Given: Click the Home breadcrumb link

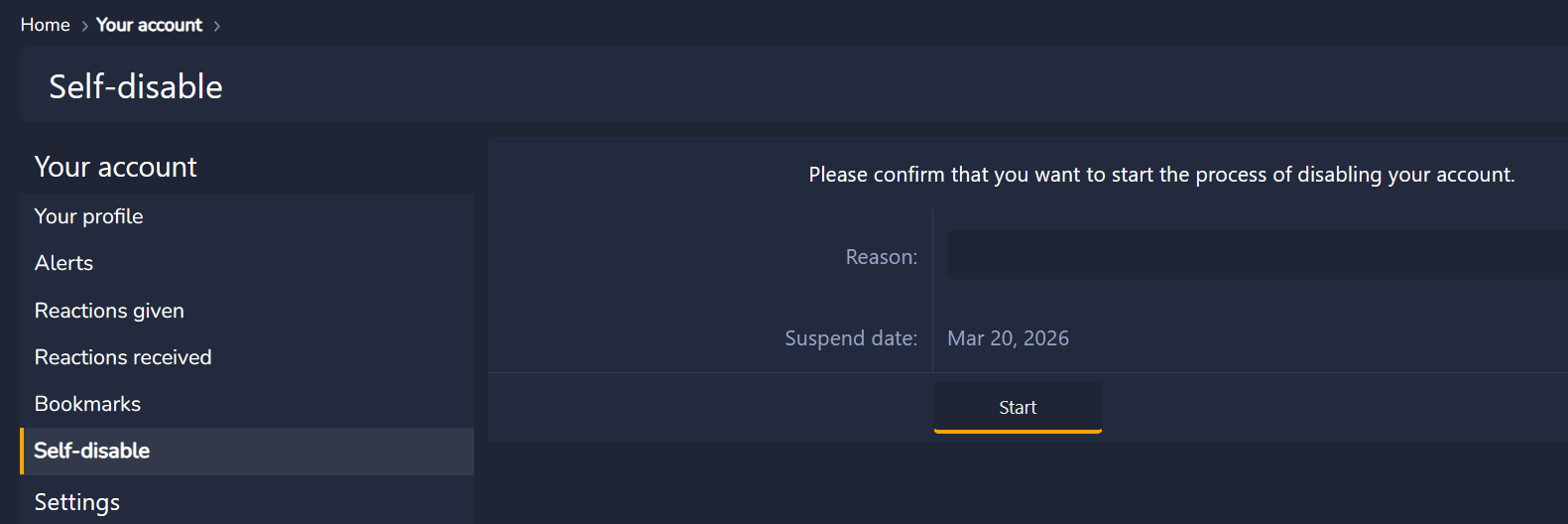Looking at the screenshot, I should click(45, 25).
